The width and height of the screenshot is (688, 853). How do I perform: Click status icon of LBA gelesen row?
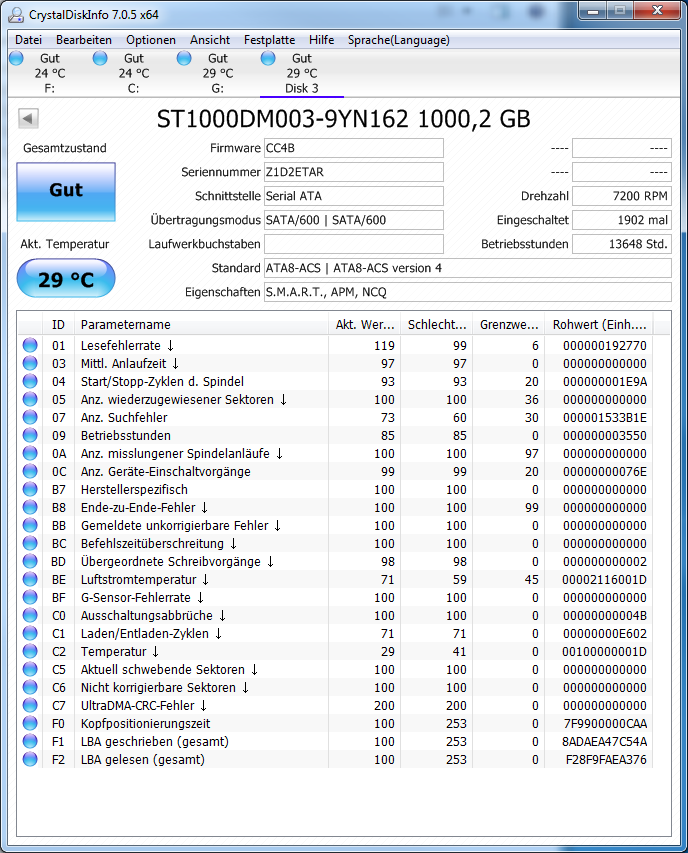tap(30, 759)
